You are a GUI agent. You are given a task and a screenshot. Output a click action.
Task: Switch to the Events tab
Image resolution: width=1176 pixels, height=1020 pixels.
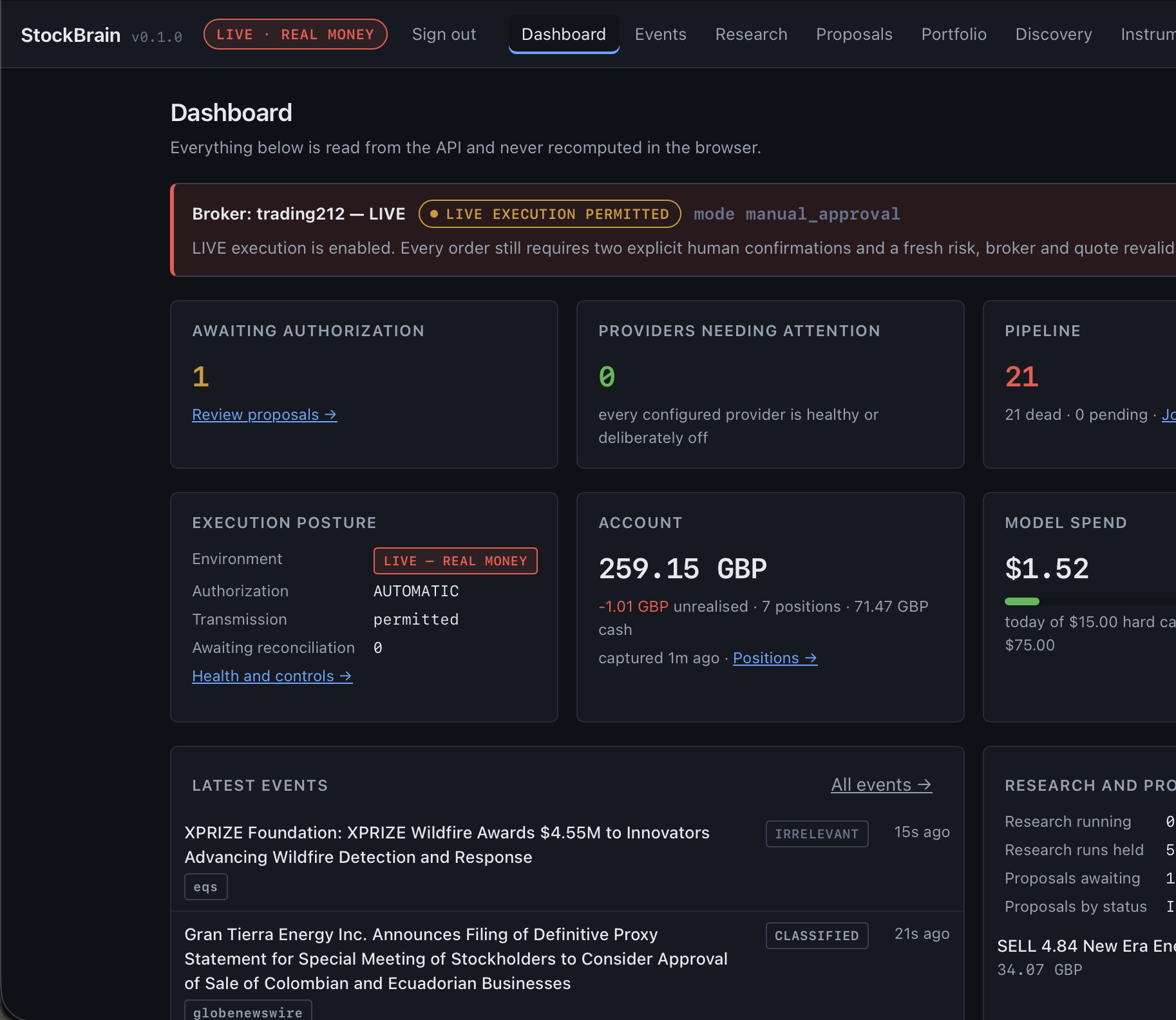(x=660, y=34)
